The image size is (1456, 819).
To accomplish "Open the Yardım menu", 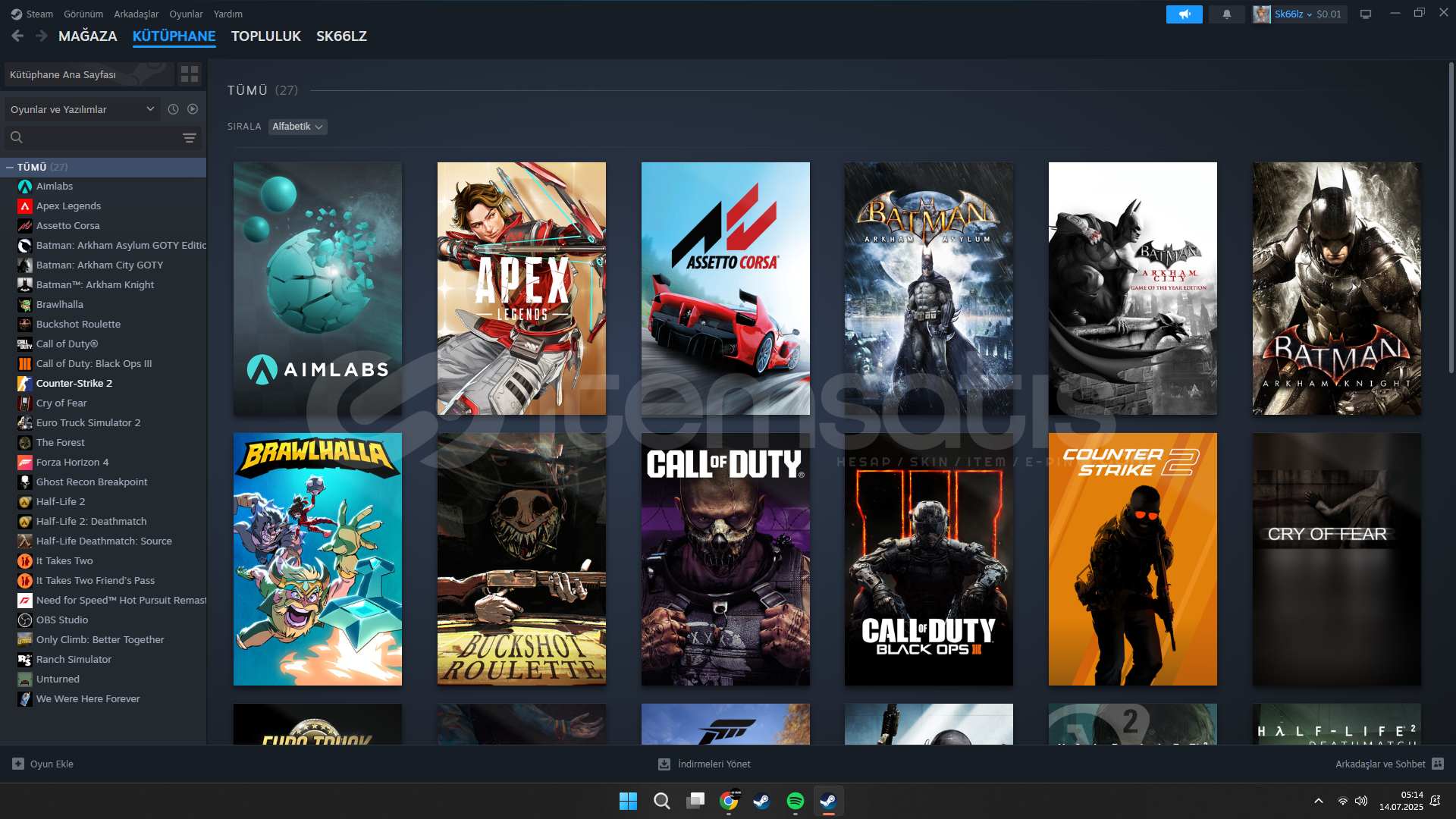I will pyautogui.click(x=228, y=14).
